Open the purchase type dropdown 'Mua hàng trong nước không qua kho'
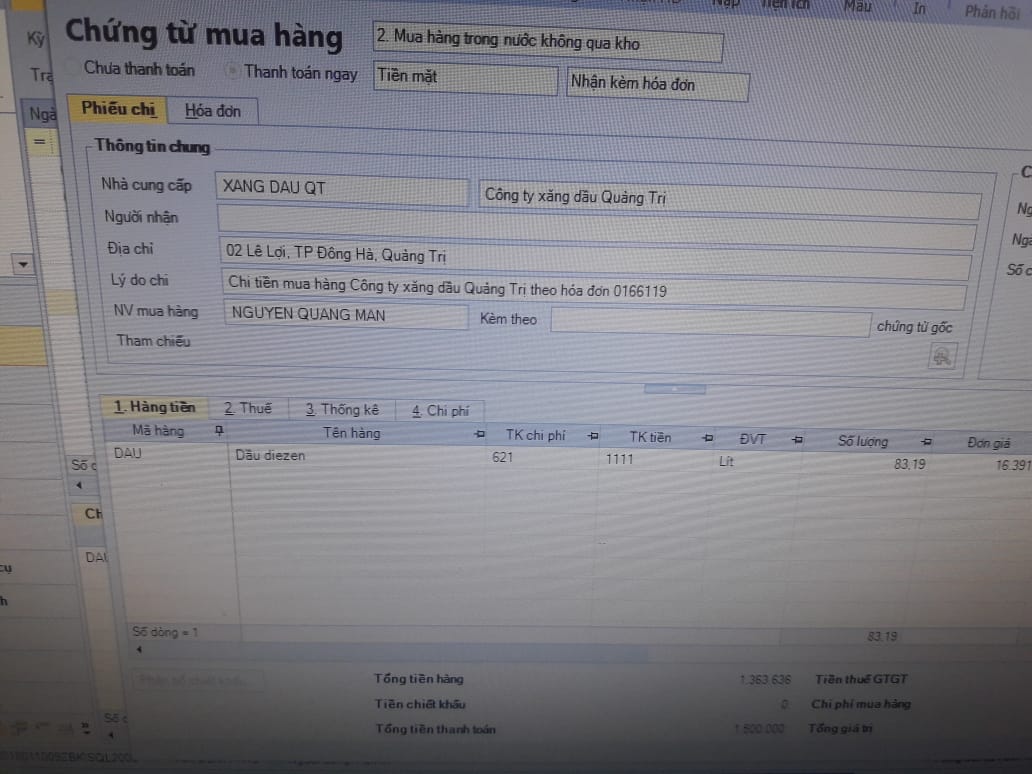The width and height of the screenshot is (1032, 774). (x=548, y=41)
